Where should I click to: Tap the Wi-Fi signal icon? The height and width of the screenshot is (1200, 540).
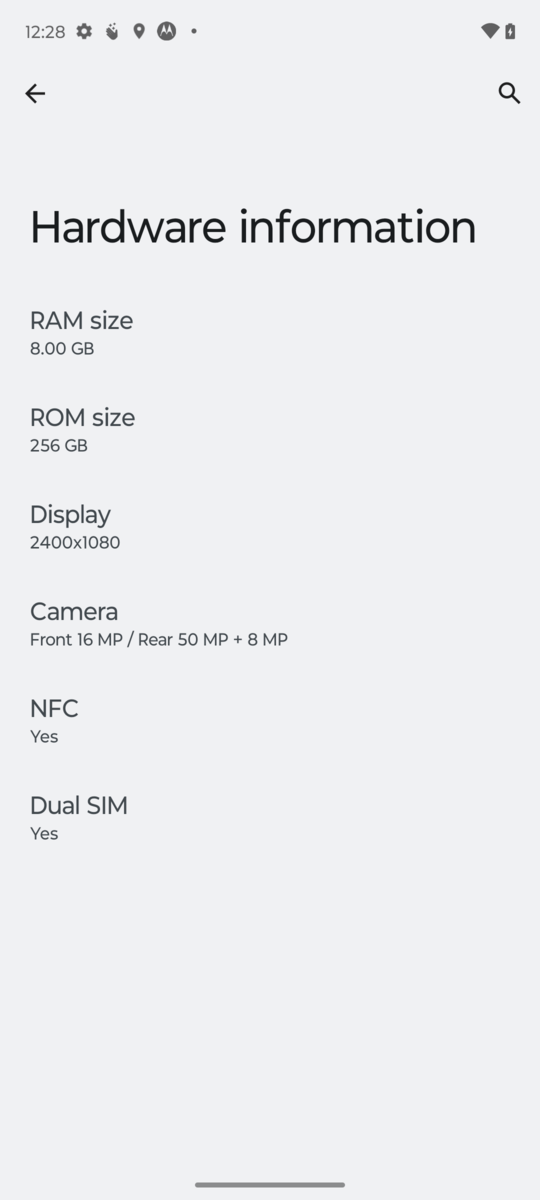[490, 31]
